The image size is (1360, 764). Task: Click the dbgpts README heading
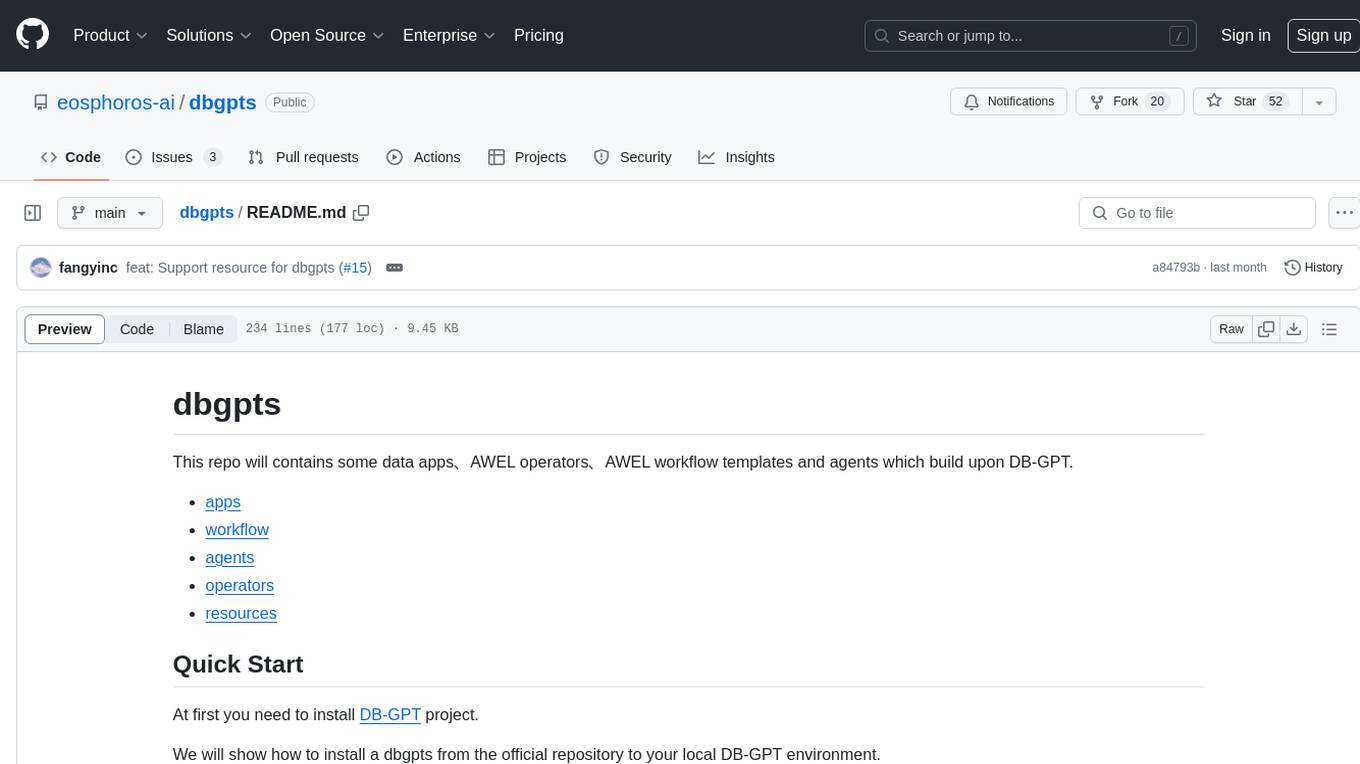point(227,404)
